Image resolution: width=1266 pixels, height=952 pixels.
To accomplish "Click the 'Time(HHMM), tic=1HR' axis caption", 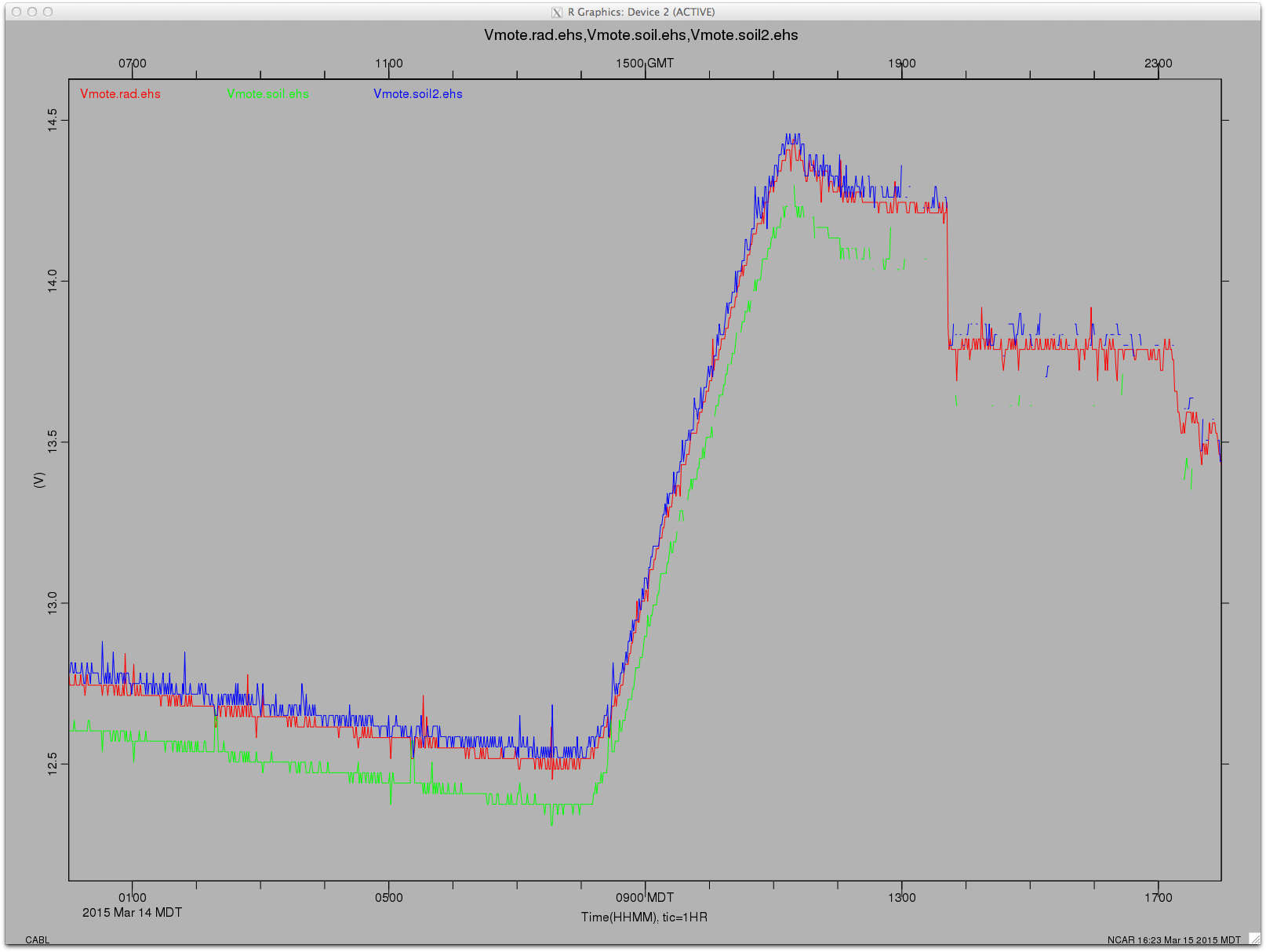I will click(644, 917).
